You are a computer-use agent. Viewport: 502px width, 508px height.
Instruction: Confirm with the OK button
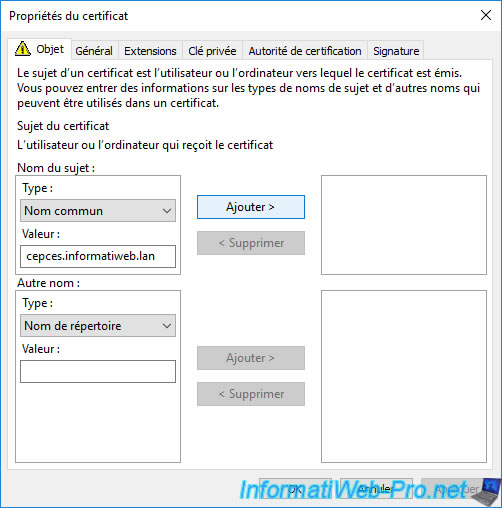click(x=295, y=489)
